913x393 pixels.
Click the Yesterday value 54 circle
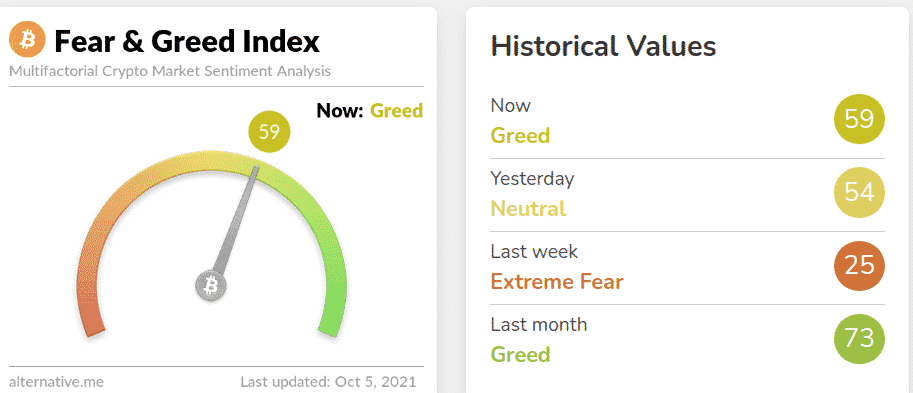[859, 193]
